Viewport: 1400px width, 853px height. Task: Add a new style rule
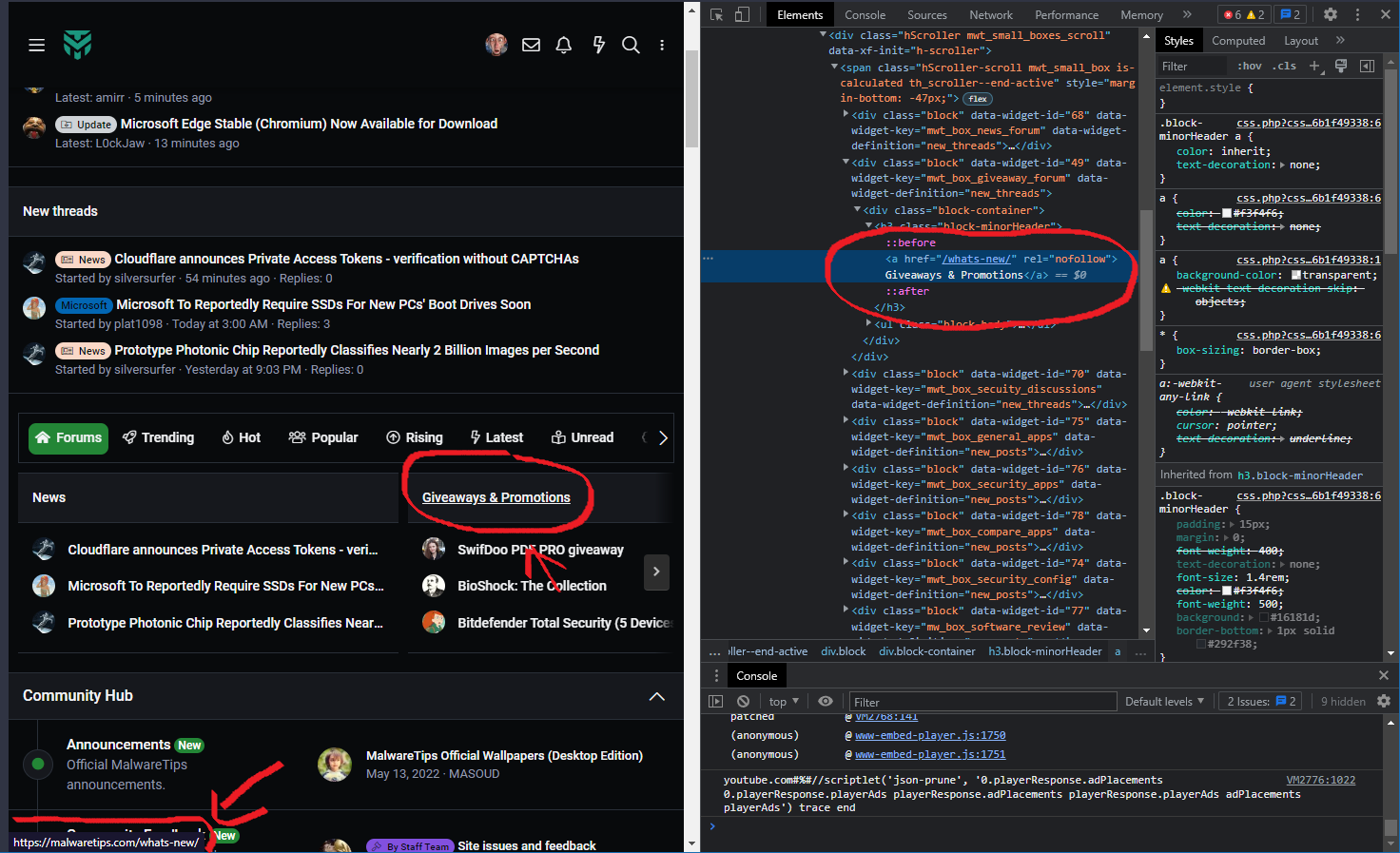(x=1314, y=66)
